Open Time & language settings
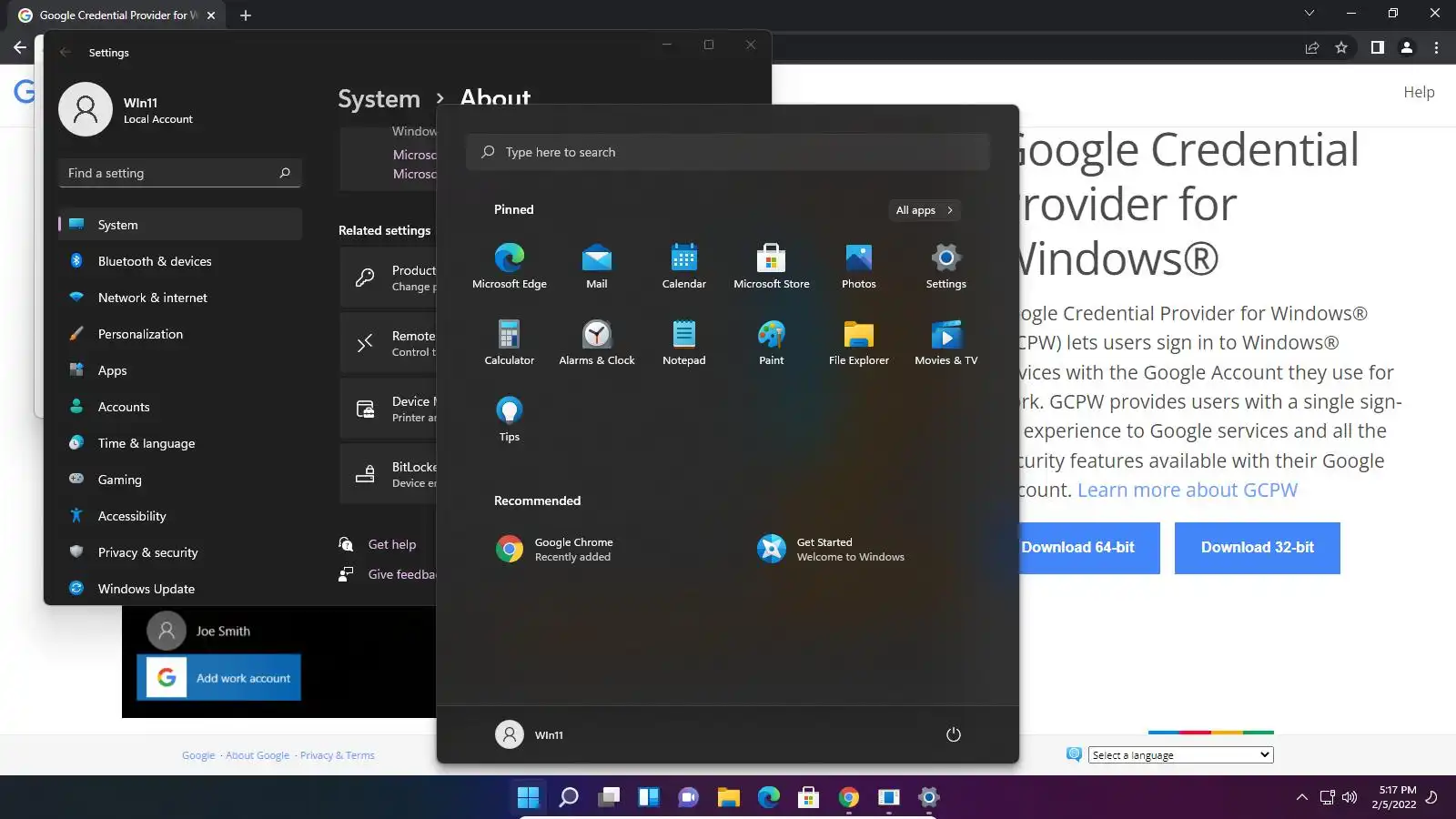Screen dimensions: 1456x819 180,443
